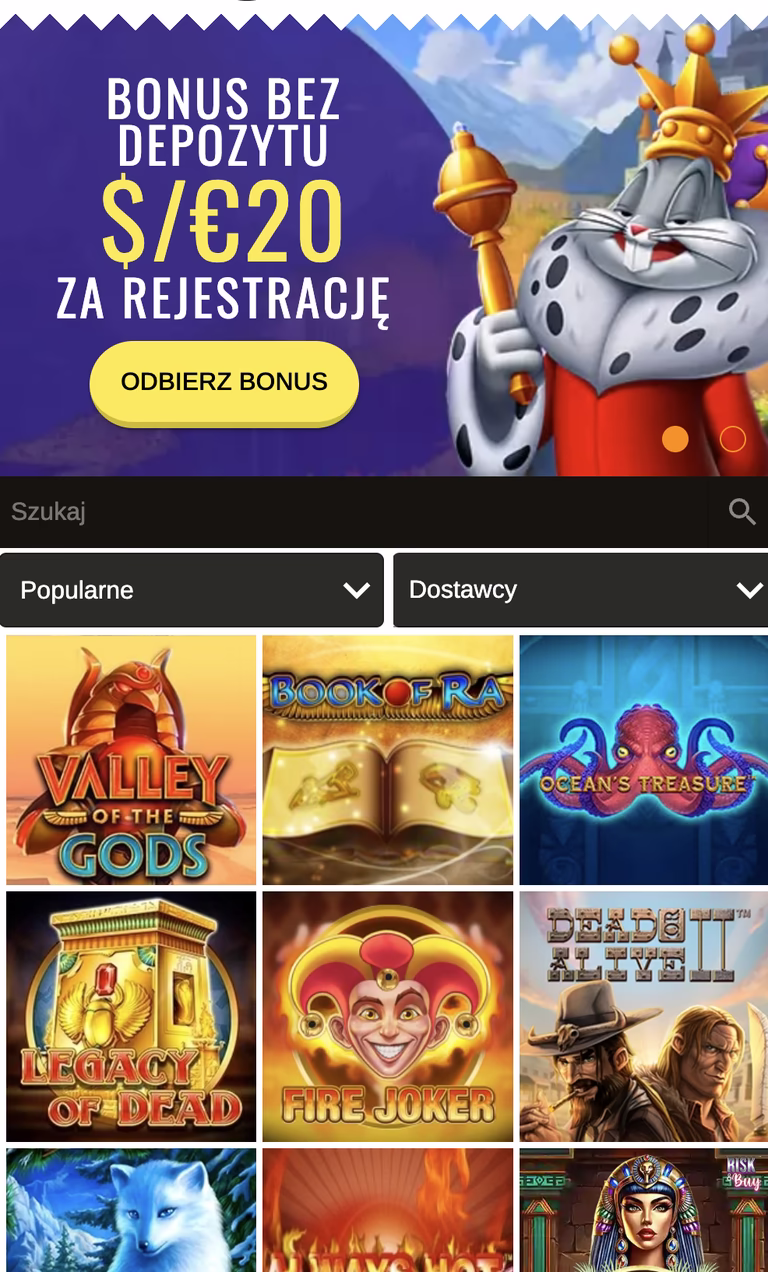Open the white wolf slot game
The image size is (768, 1272).
pyautogui.click(x=131, y=1210)
